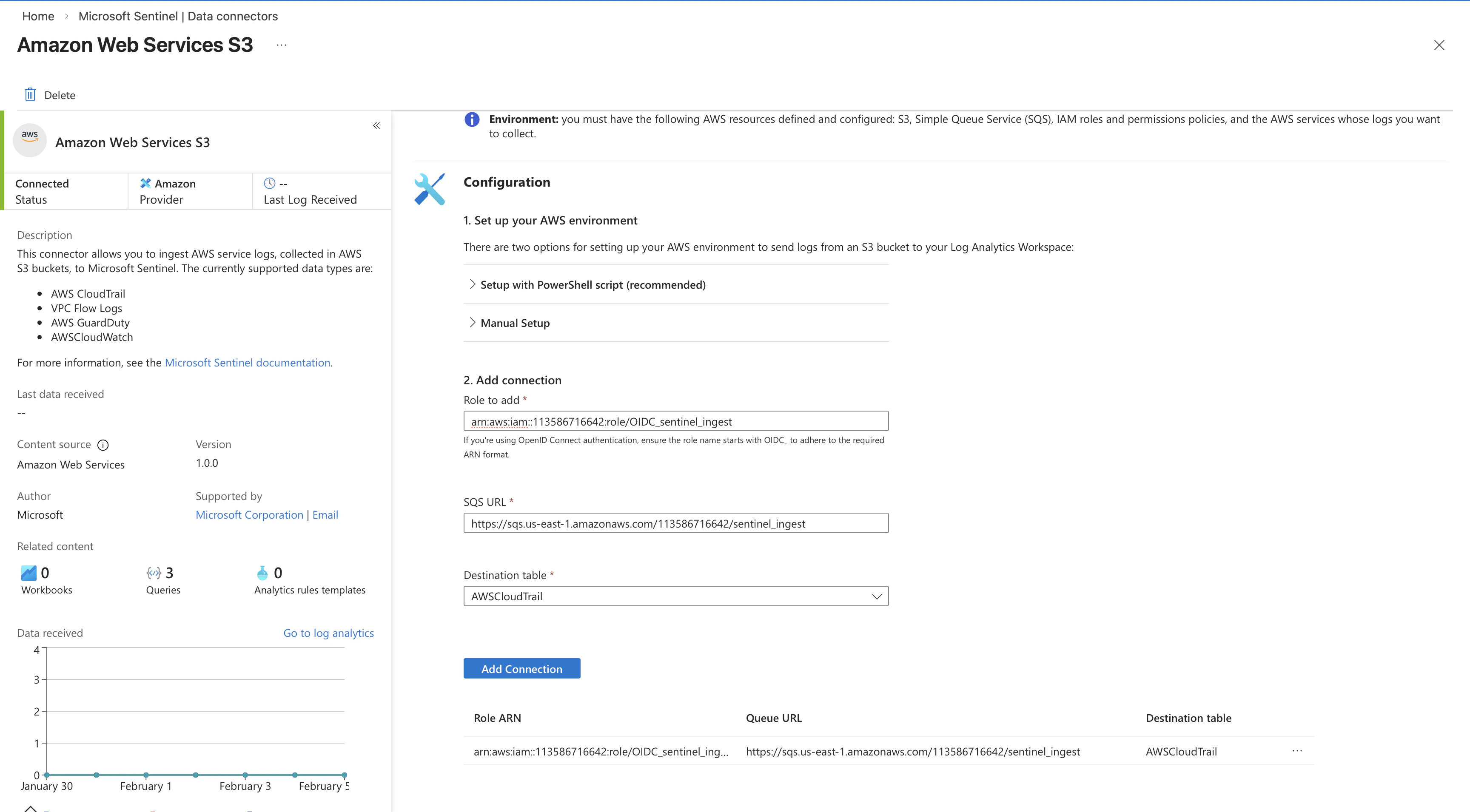The width and height of the screenshot is (1470, 812).
Task: Click the blue Environment info icon
Action: (x=472, y=119)
